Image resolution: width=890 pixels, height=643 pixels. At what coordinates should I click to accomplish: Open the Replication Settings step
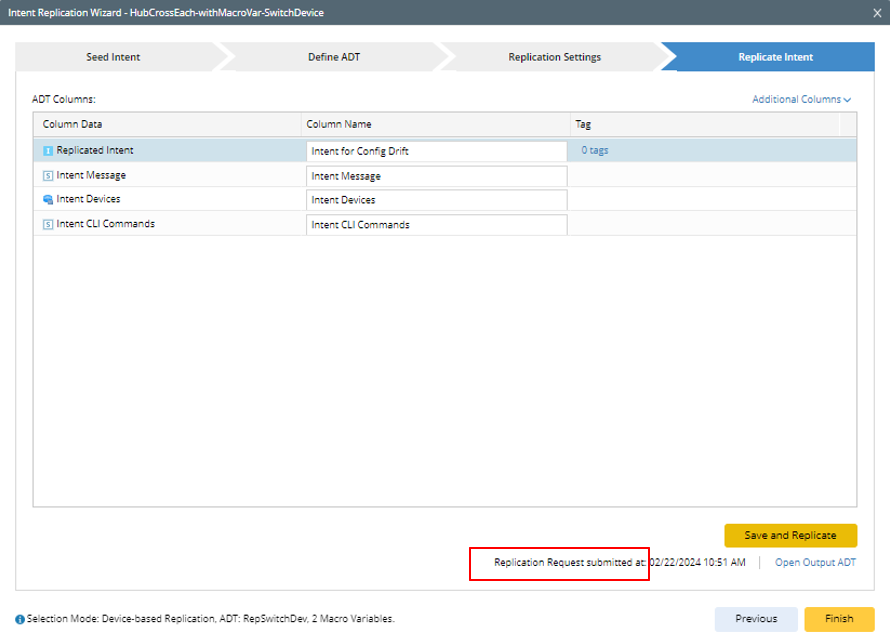[554, 57]
